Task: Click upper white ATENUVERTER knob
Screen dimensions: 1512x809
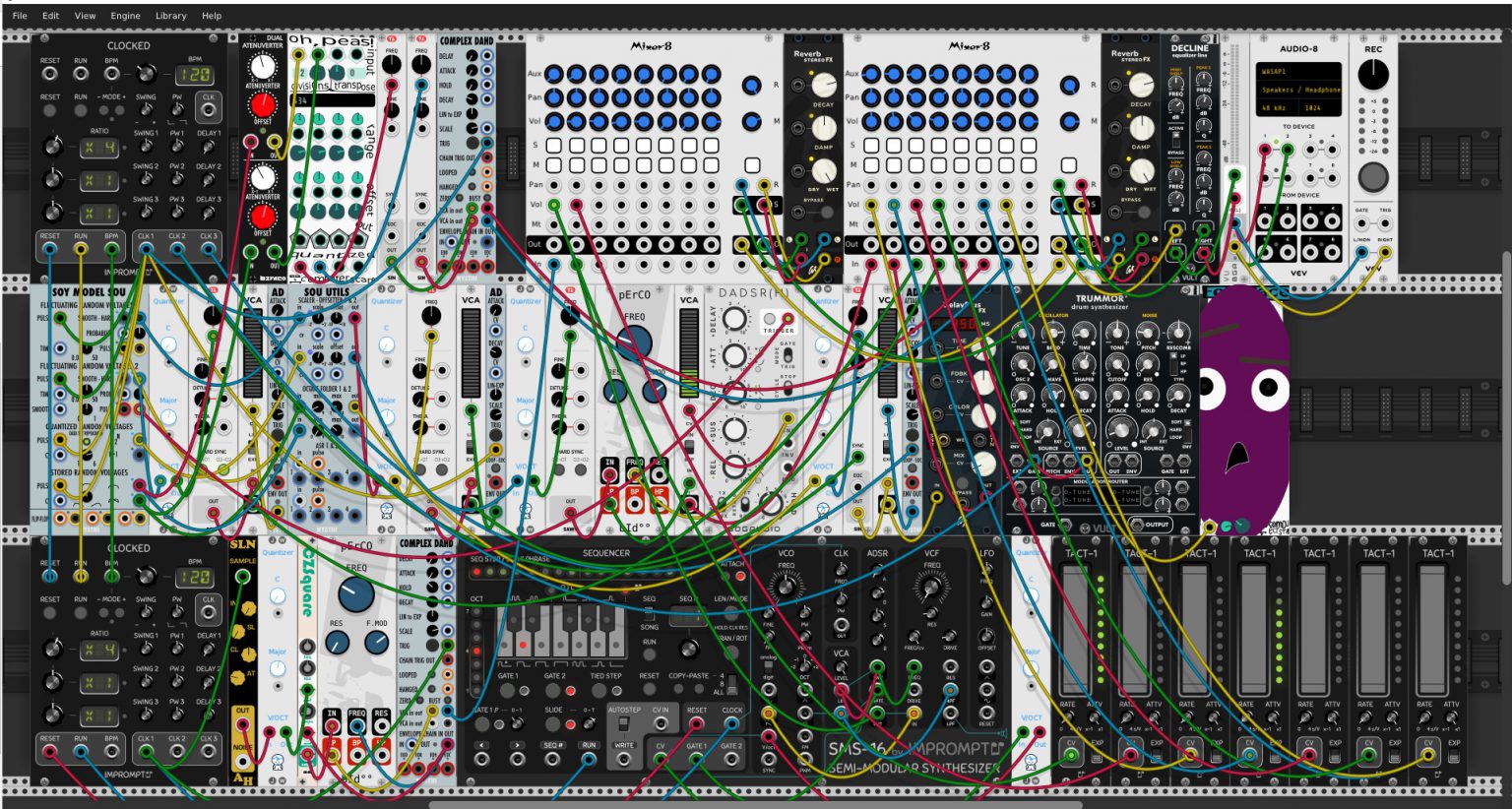Action: click(263, 67)
